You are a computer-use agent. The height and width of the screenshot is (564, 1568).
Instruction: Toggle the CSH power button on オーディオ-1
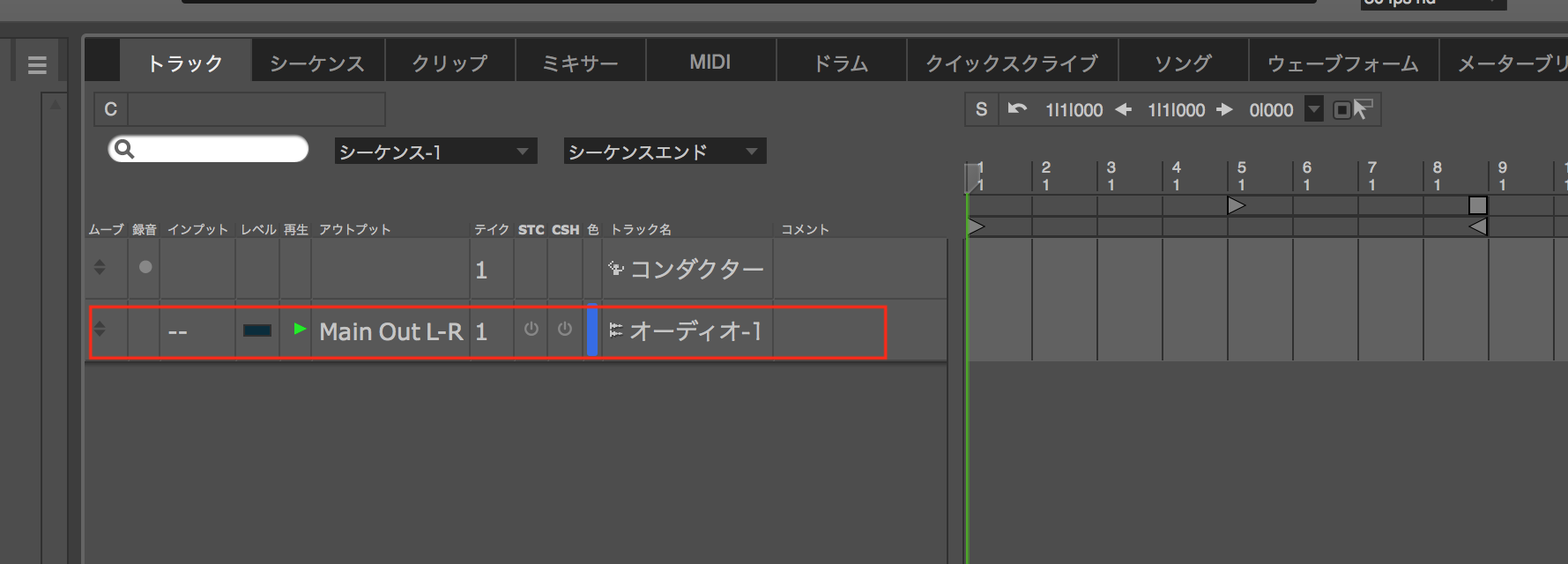[565, 330]
